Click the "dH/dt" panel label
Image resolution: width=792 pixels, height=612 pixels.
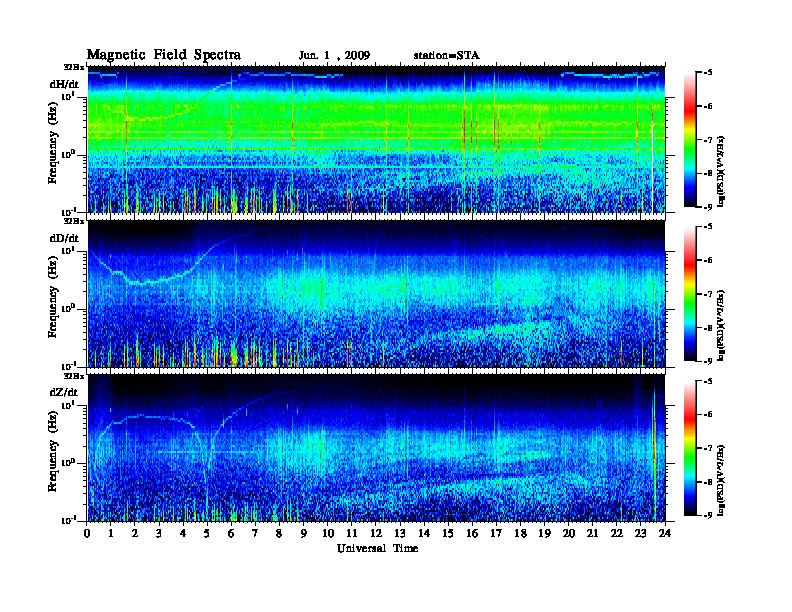[x=64, y=84]
